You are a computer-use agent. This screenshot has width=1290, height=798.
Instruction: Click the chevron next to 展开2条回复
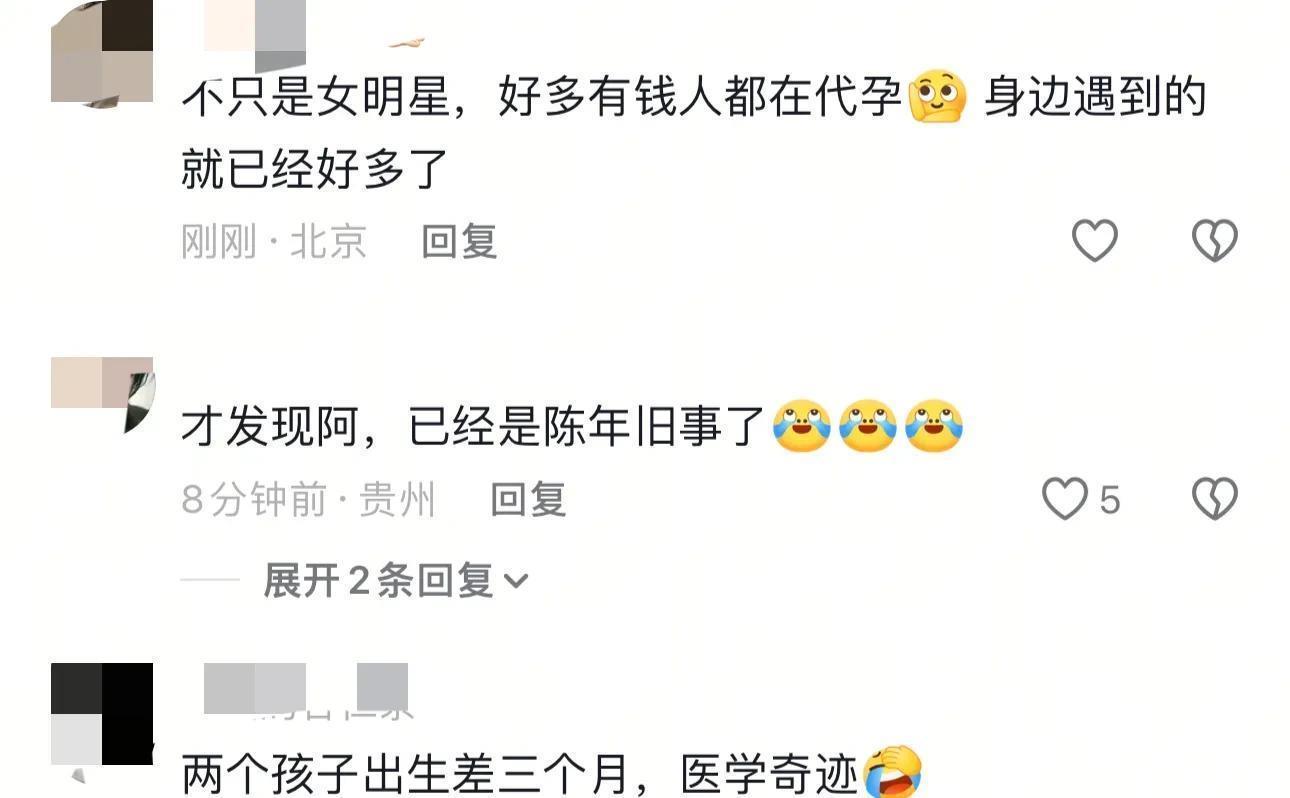[516, 581]
